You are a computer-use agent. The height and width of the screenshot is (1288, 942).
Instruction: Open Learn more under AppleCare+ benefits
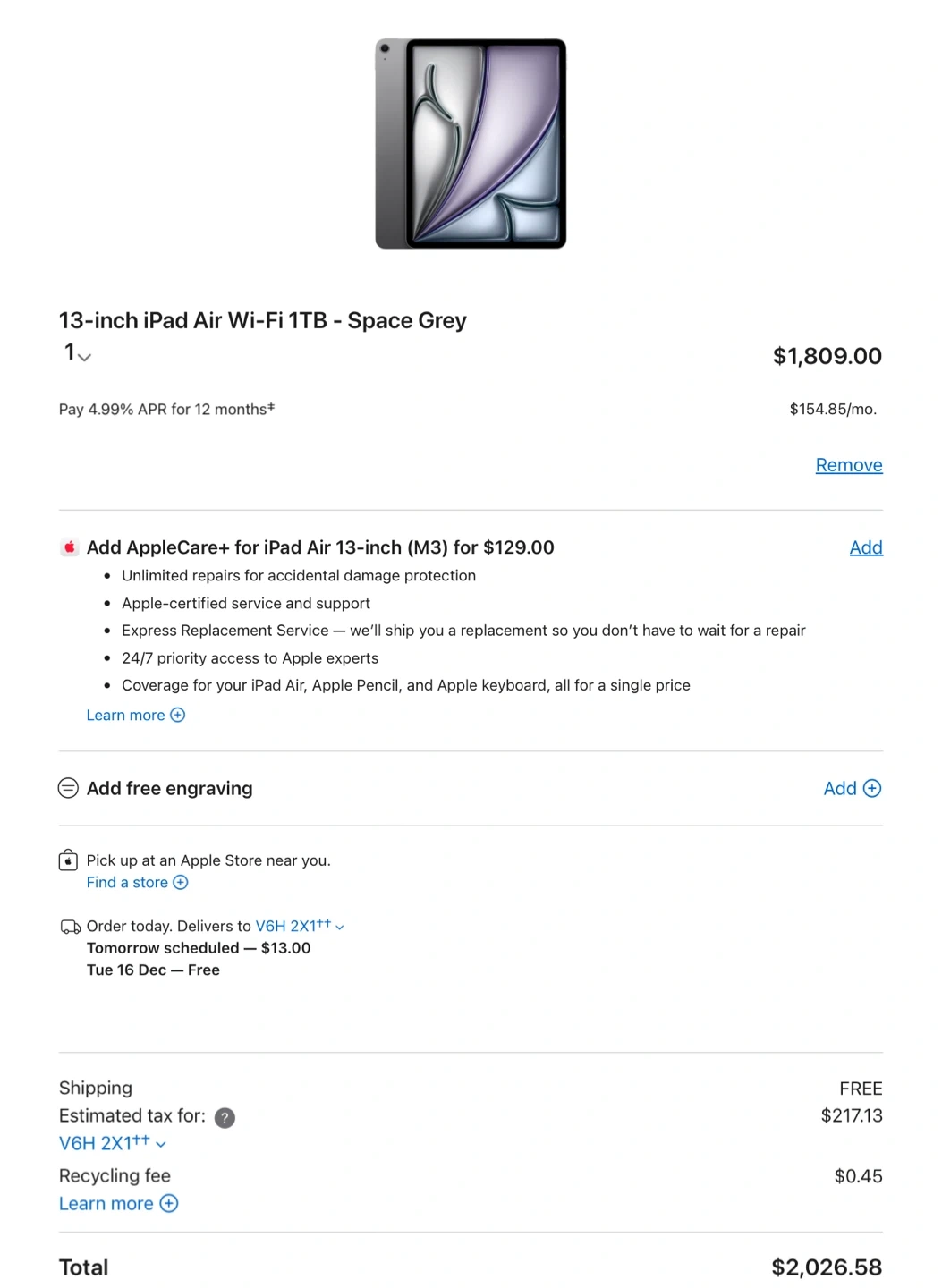pyautogui.click(x=125, y=715)
